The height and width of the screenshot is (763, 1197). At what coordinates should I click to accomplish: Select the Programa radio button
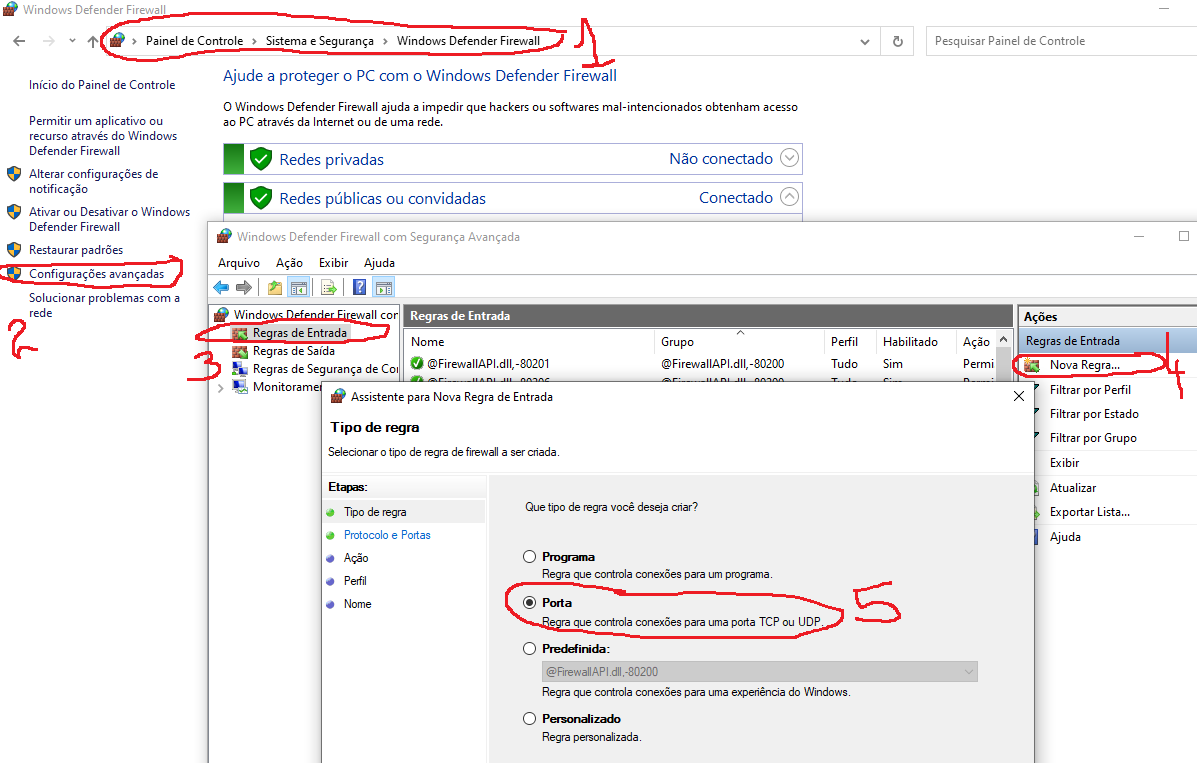click(530, 557)
